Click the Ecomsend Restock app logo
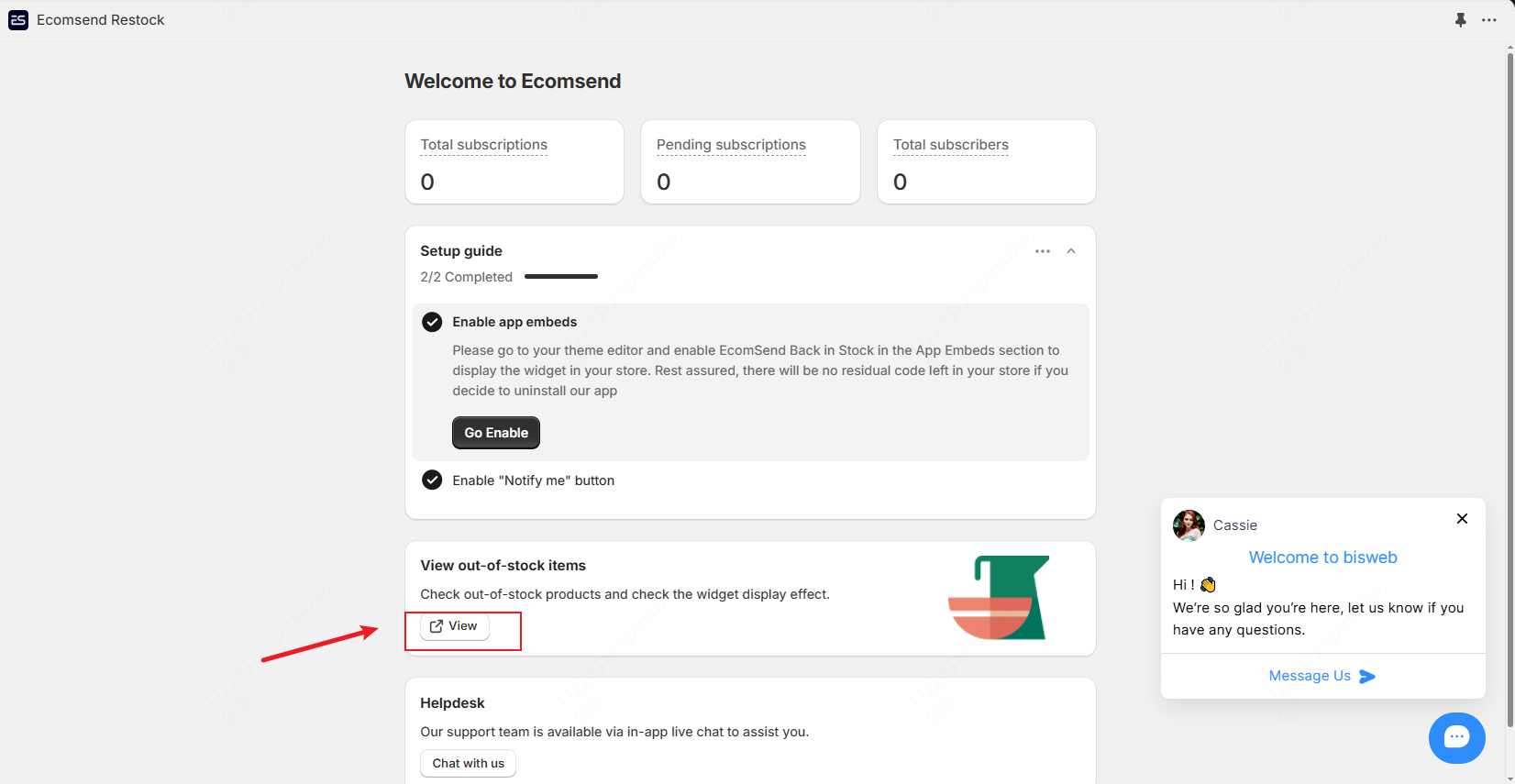 click(x=18, y=20)
